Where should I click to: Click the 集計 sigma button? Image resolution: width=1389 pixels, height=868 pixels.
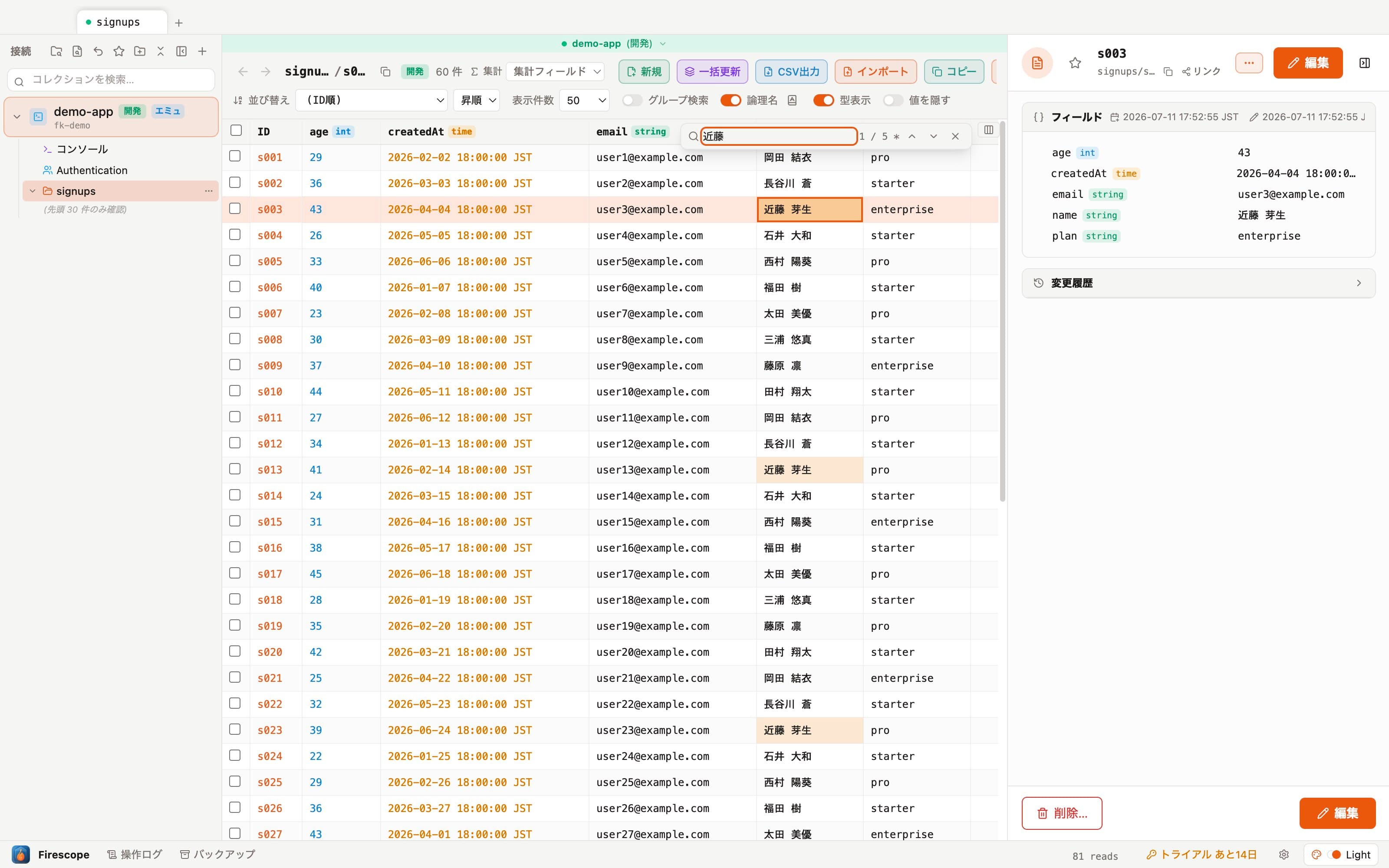[486, 71]
